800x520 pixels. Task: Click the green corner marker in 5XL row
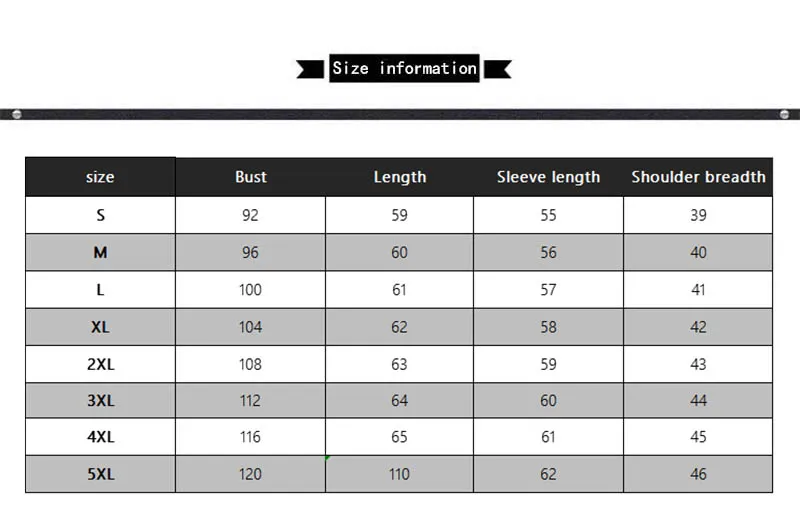328,458
